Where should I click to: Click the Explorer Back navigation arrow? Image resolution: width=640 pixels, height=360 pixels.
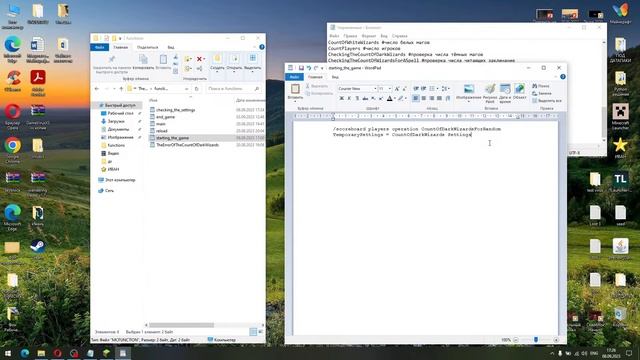click(97, 89)
